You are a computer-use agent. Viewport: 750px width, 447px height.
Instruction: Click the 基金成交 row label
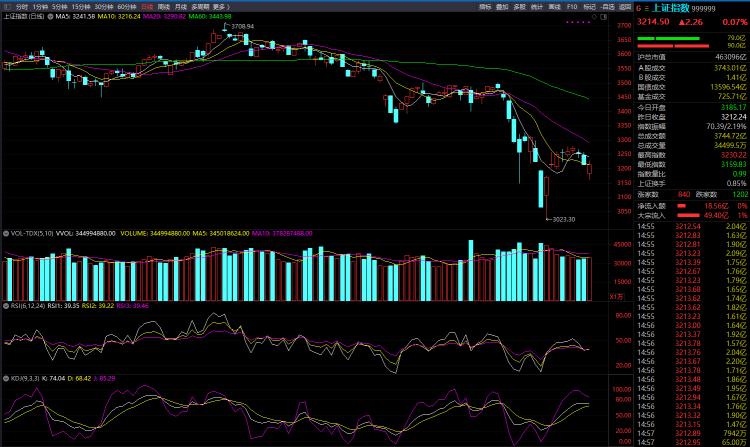coord(651,97)
